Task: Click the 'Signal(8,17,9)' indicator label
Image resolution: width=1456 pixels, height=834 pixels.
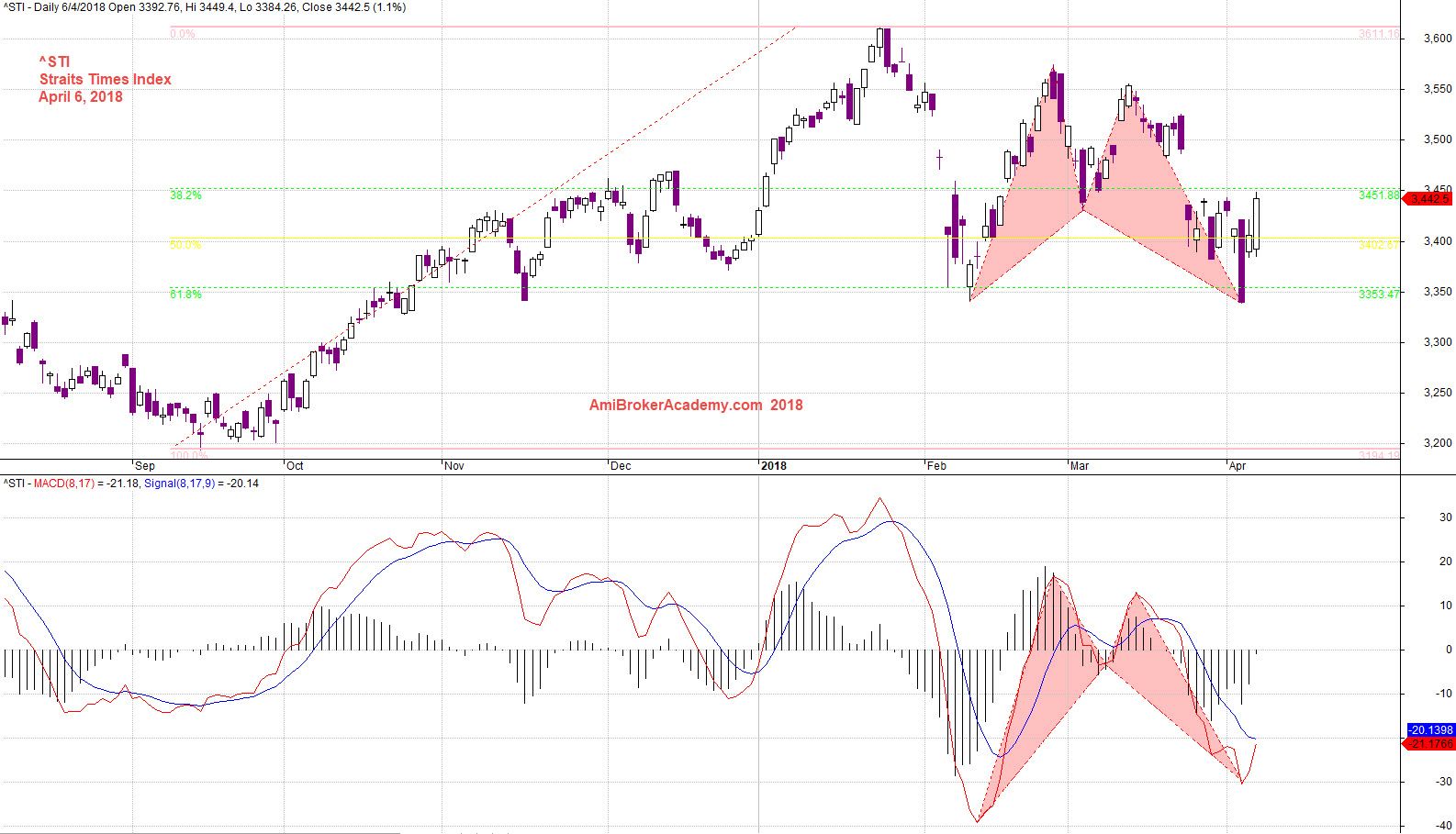Action: [x=179, y=484]
